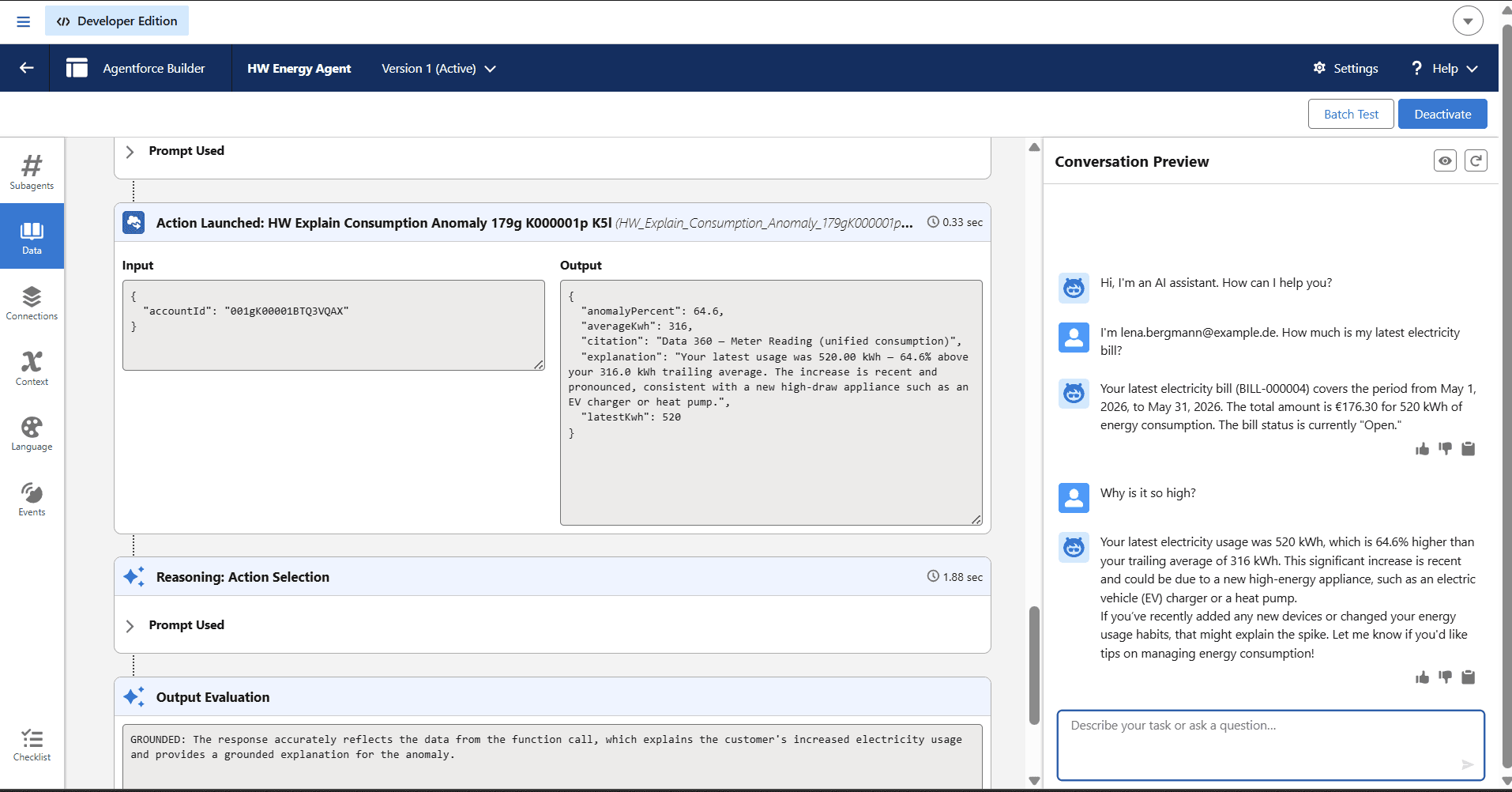Click the Output Evaluation heading

pyautogui.click(x=213, y=697)
